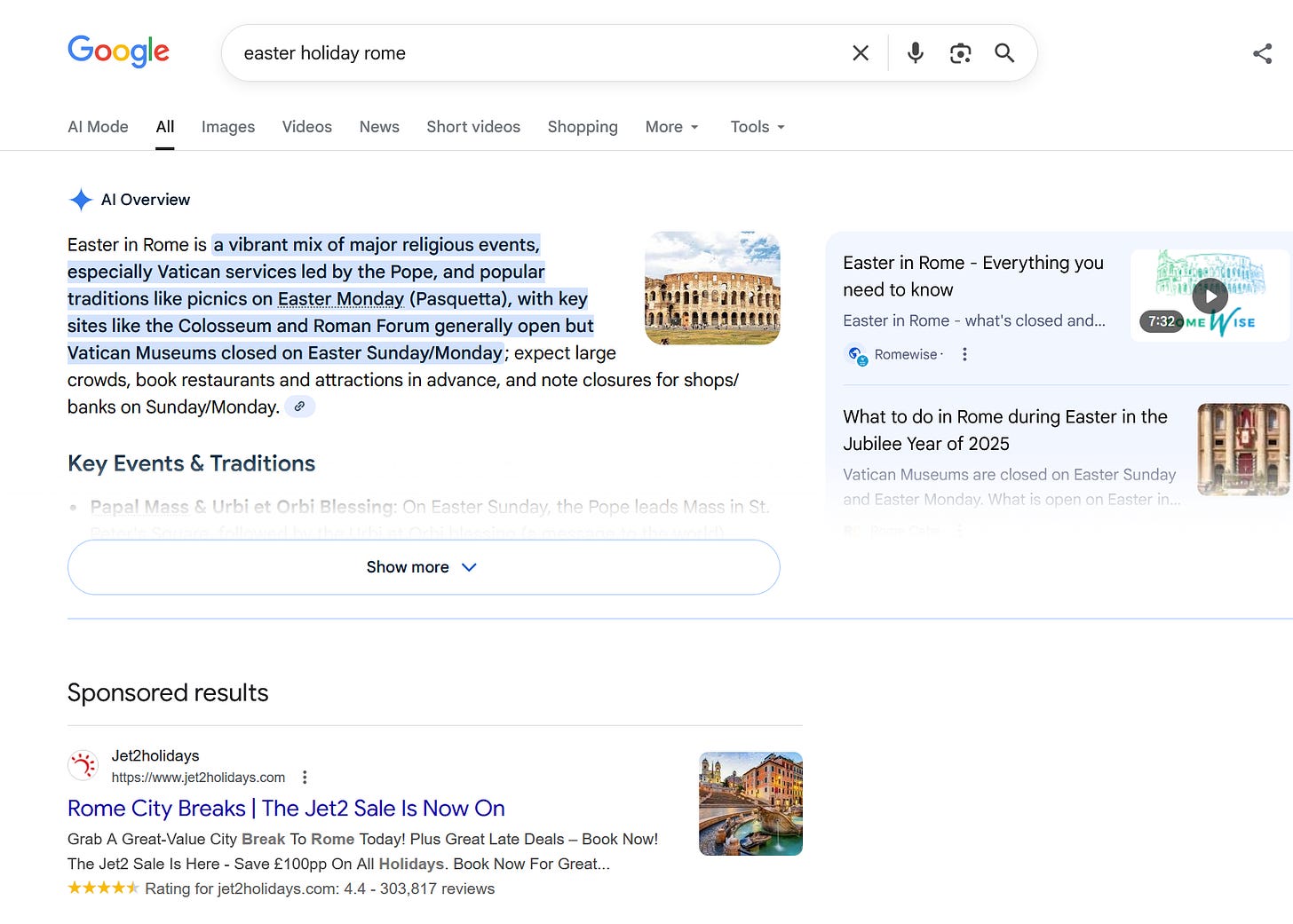Screen dimensions: 1293x924
Task: Click the Sponsored results heading
Action: coord(168,692)
